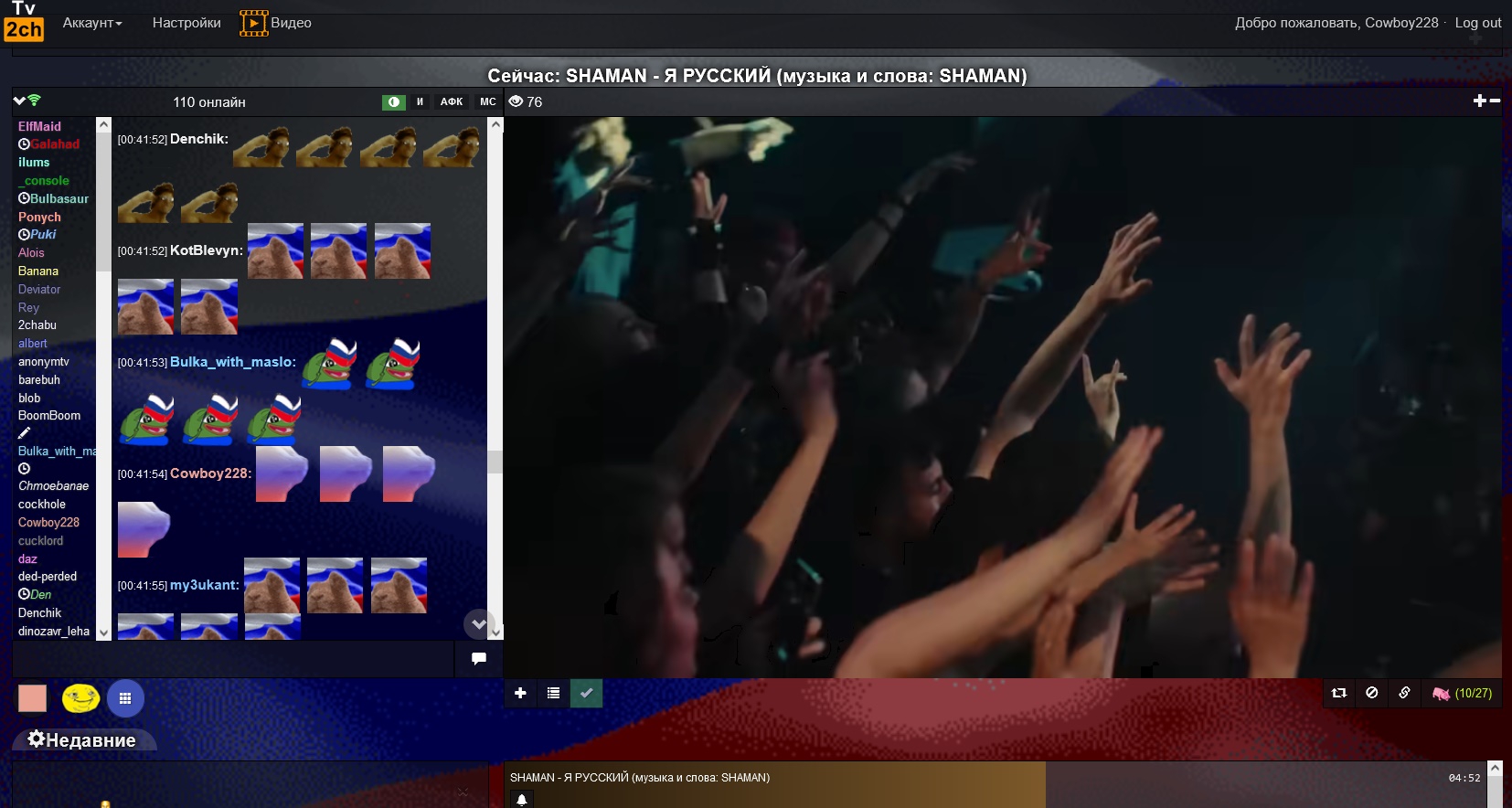The height and width of the screenshot is (808, 1512).
Task: Collapse the user list with chevron arrow
Action: coord(19,101)
